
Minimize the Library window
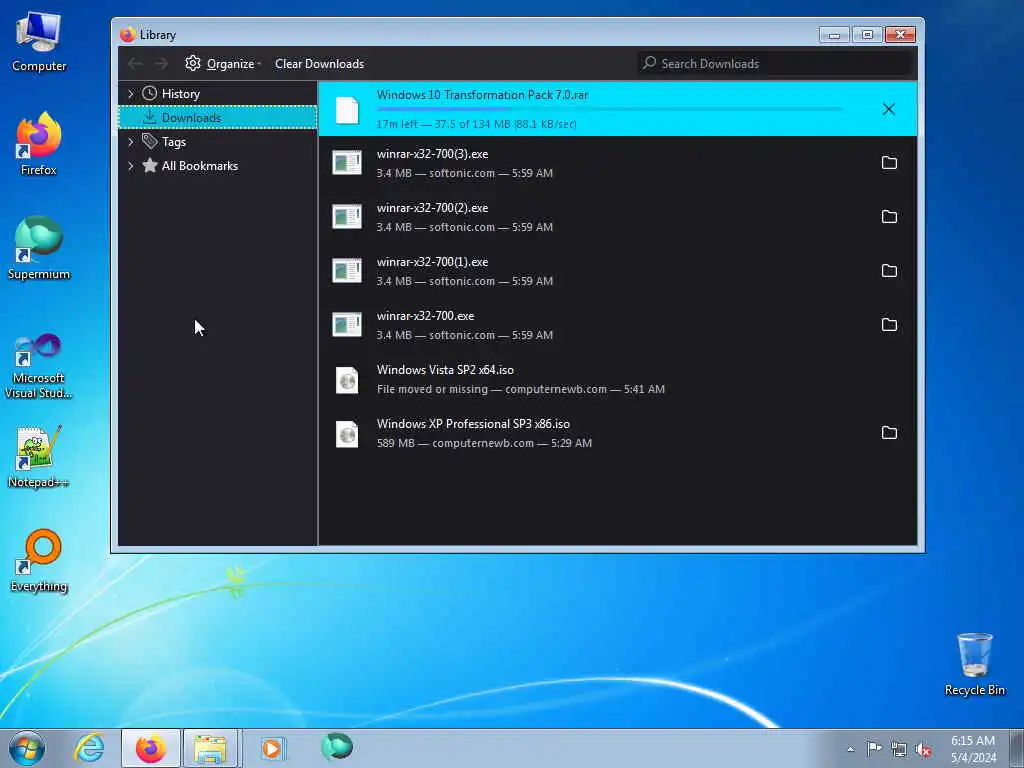[x=834, y=35]
